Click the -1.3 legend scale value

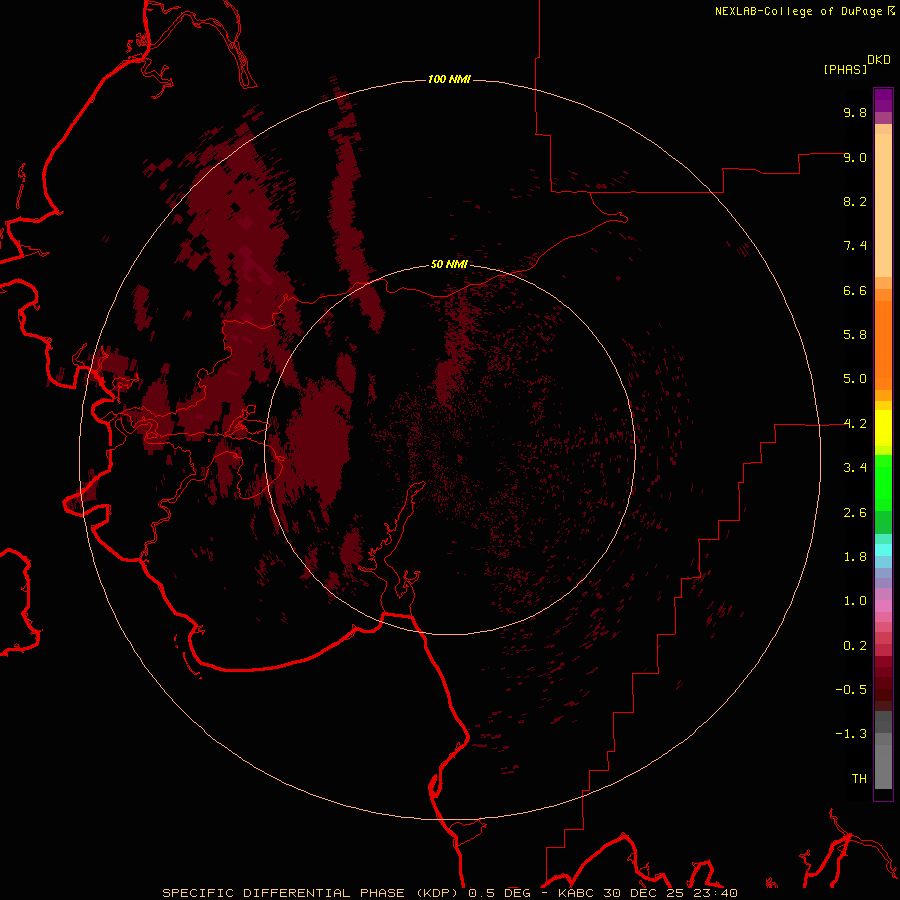click(851, 734)
